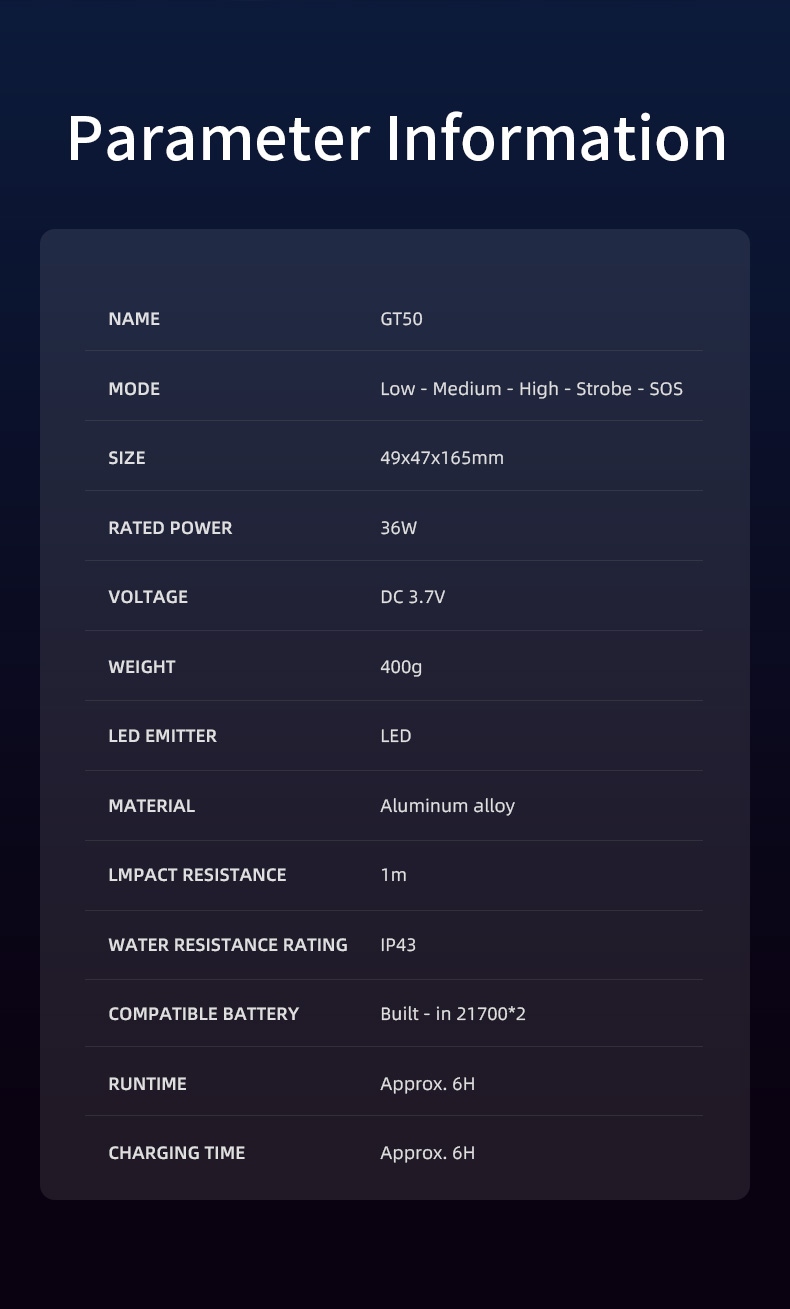The width and height of the screenshot is (790, 1309).
Task: Click the RATED POWER label
Action: point(170,528)
